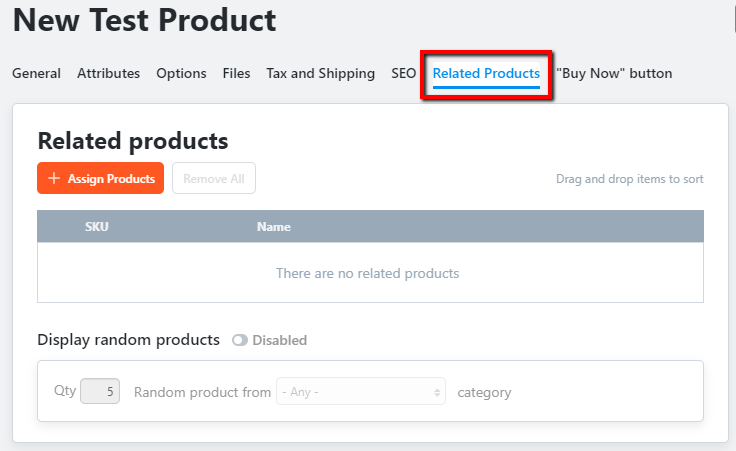Click the Qty input field

click(100, 391)
